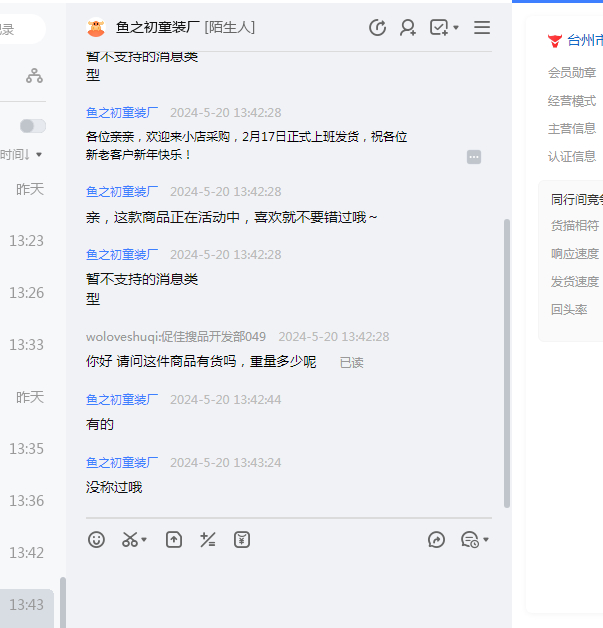Click the more options bubble beside welcome message
The image size is (603, 628).
coord(474,157)
